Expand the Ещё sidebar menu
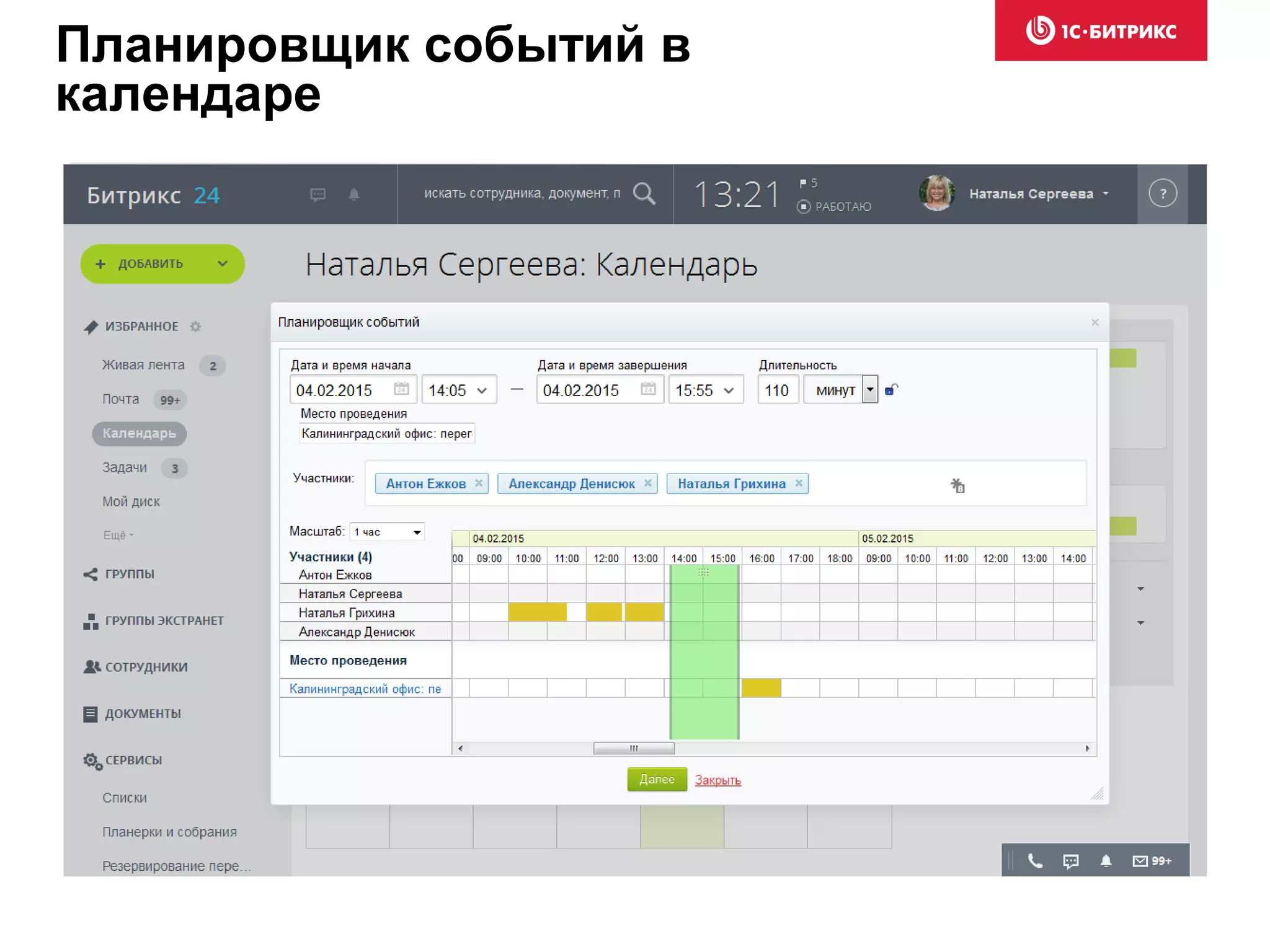1270x952 pixels. (118, 535)
